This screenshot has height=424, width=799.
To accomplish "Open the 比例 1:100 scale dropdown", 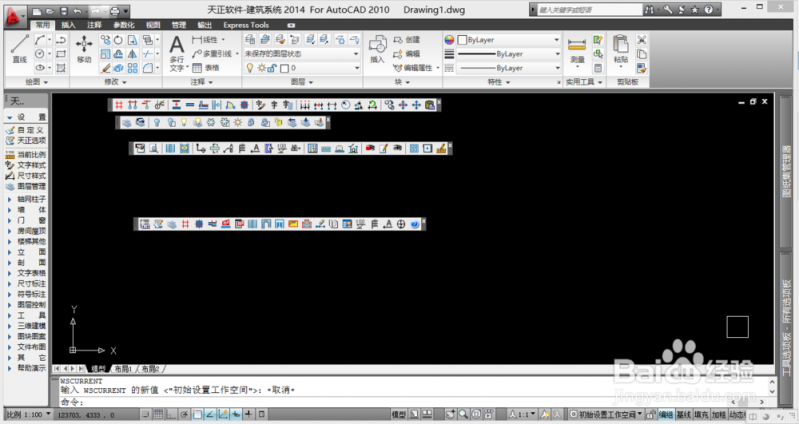I will (29, 414).
